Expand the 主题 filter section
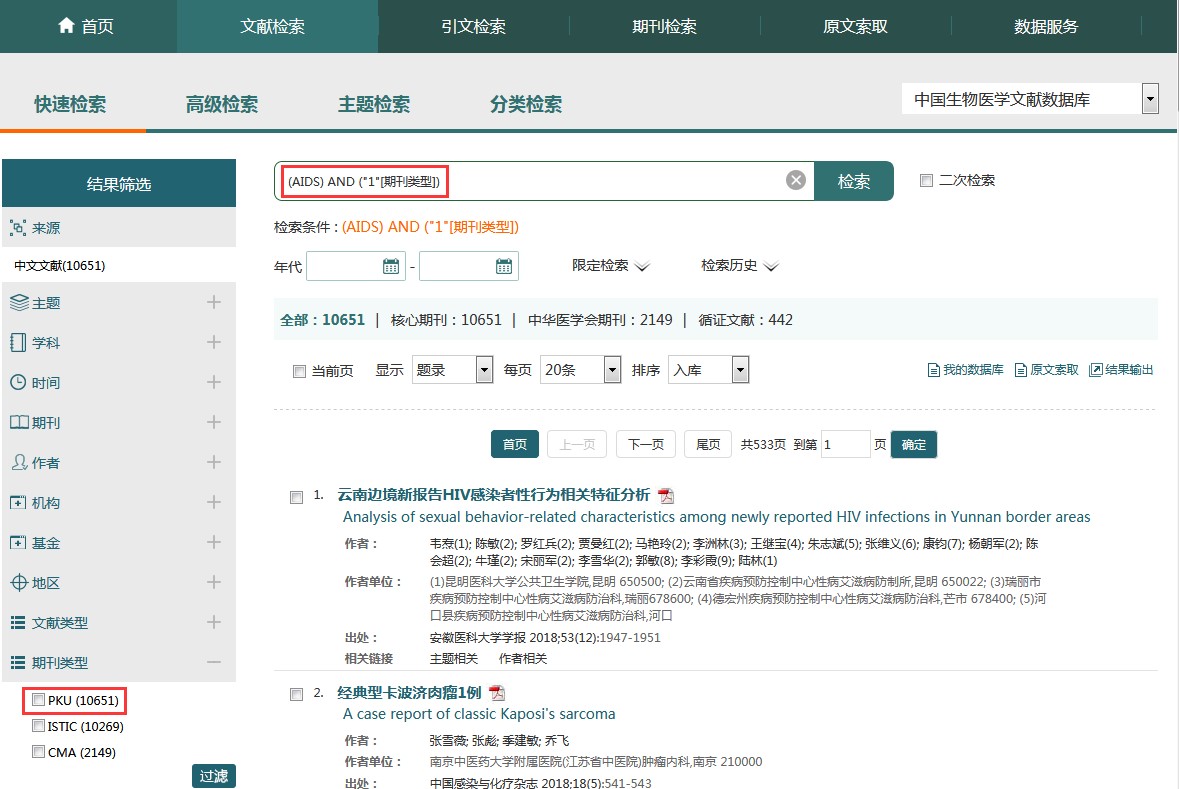 [213, 302]
